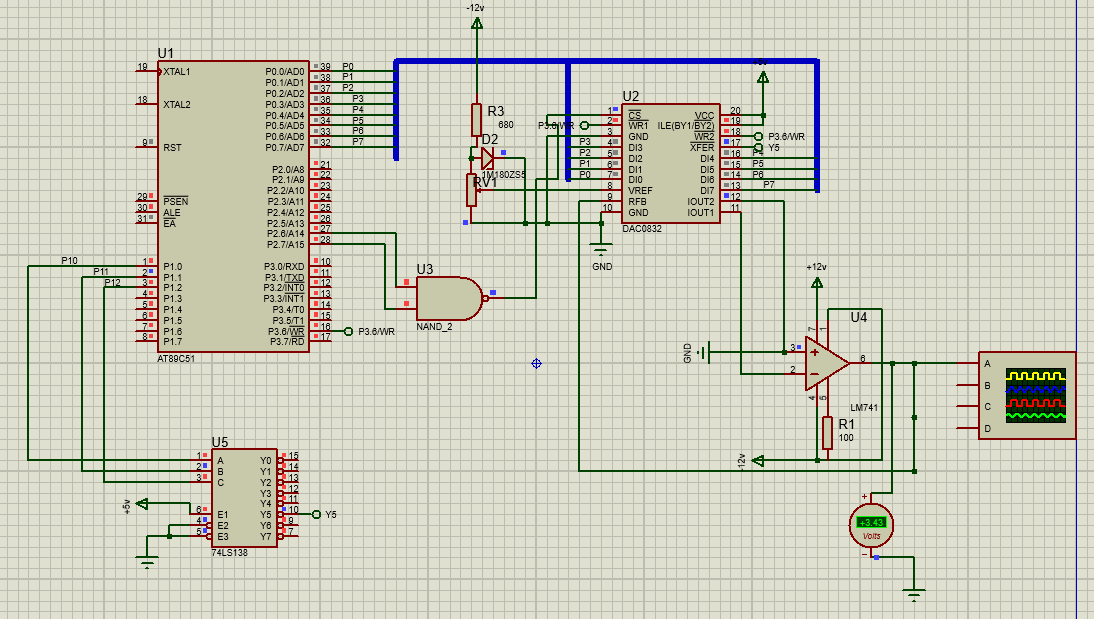Screen dimensions: 1094x619
Task: Select the 74LS138 decoder U5 body
Action: [x=244, y=498]
